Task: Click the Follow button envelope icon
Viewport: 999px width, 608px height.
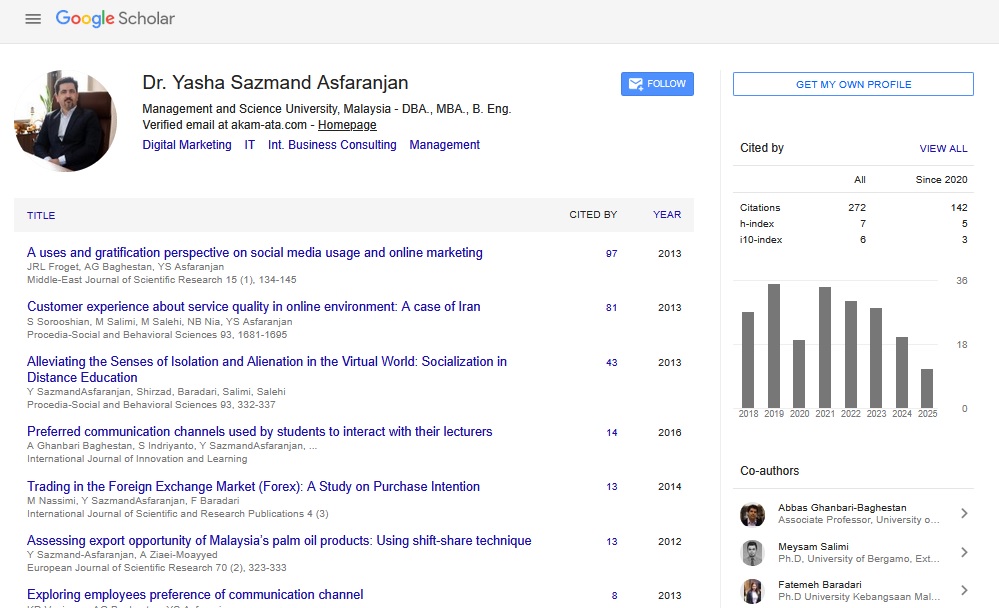Action: [635, 84]
